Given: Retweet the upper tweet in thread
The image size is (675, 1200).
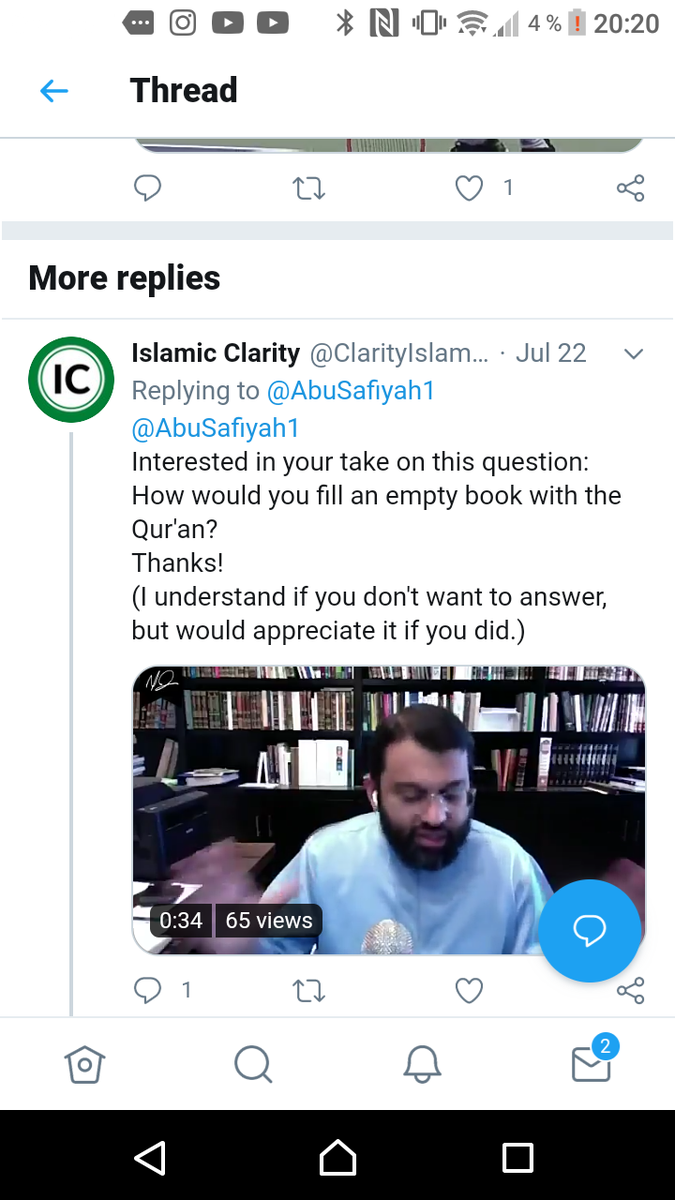Looking at the screenshot, I should pyautogui.click(x=308, y=187).
